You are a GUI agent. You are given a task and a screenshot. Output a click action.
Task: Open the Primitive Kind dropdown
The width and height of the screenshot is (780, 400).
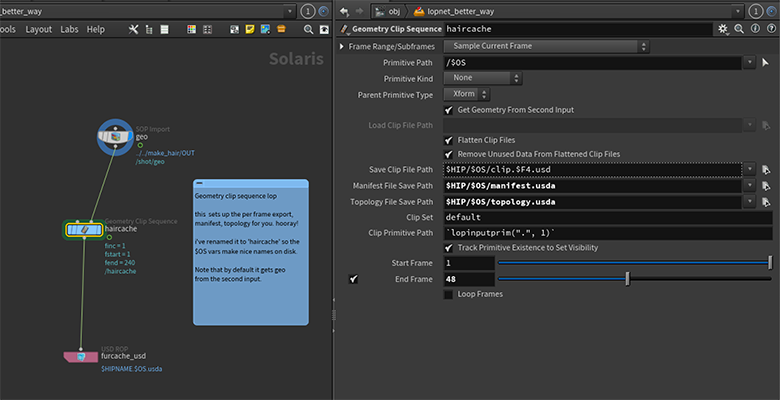(x=483, y=78)
